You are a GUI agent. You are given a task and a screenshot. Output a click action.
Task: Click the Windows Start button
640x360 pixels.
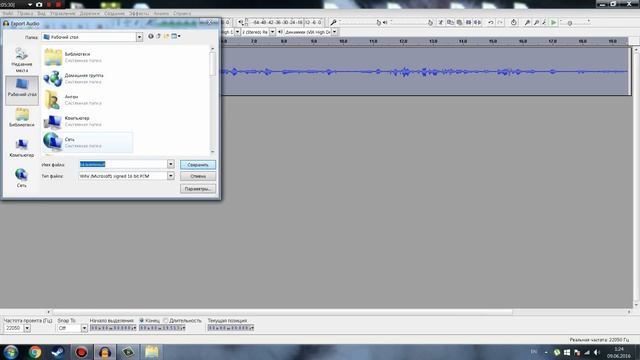coord(11,352)
